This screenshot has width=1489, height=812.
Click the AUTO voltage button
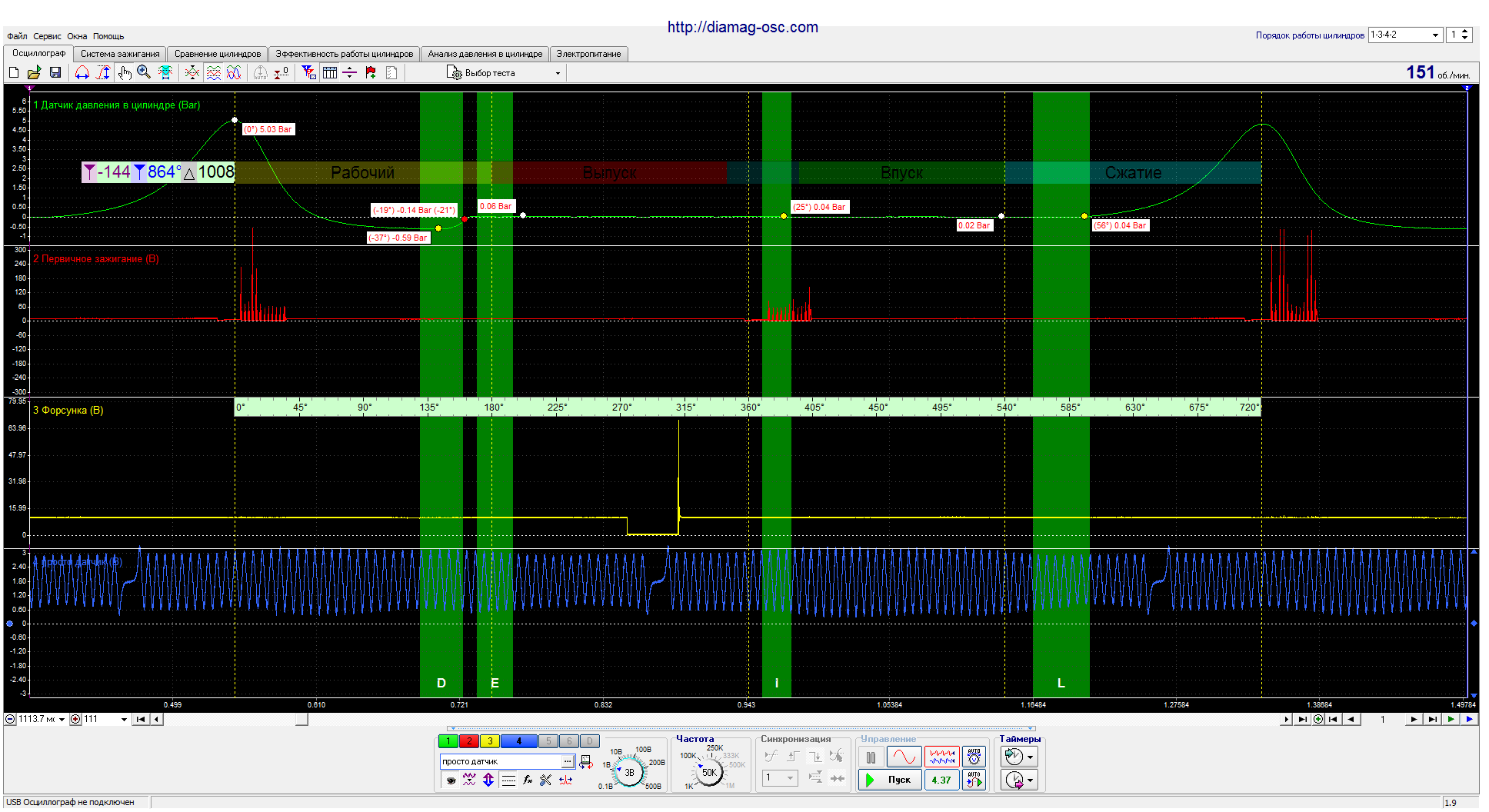974,757
